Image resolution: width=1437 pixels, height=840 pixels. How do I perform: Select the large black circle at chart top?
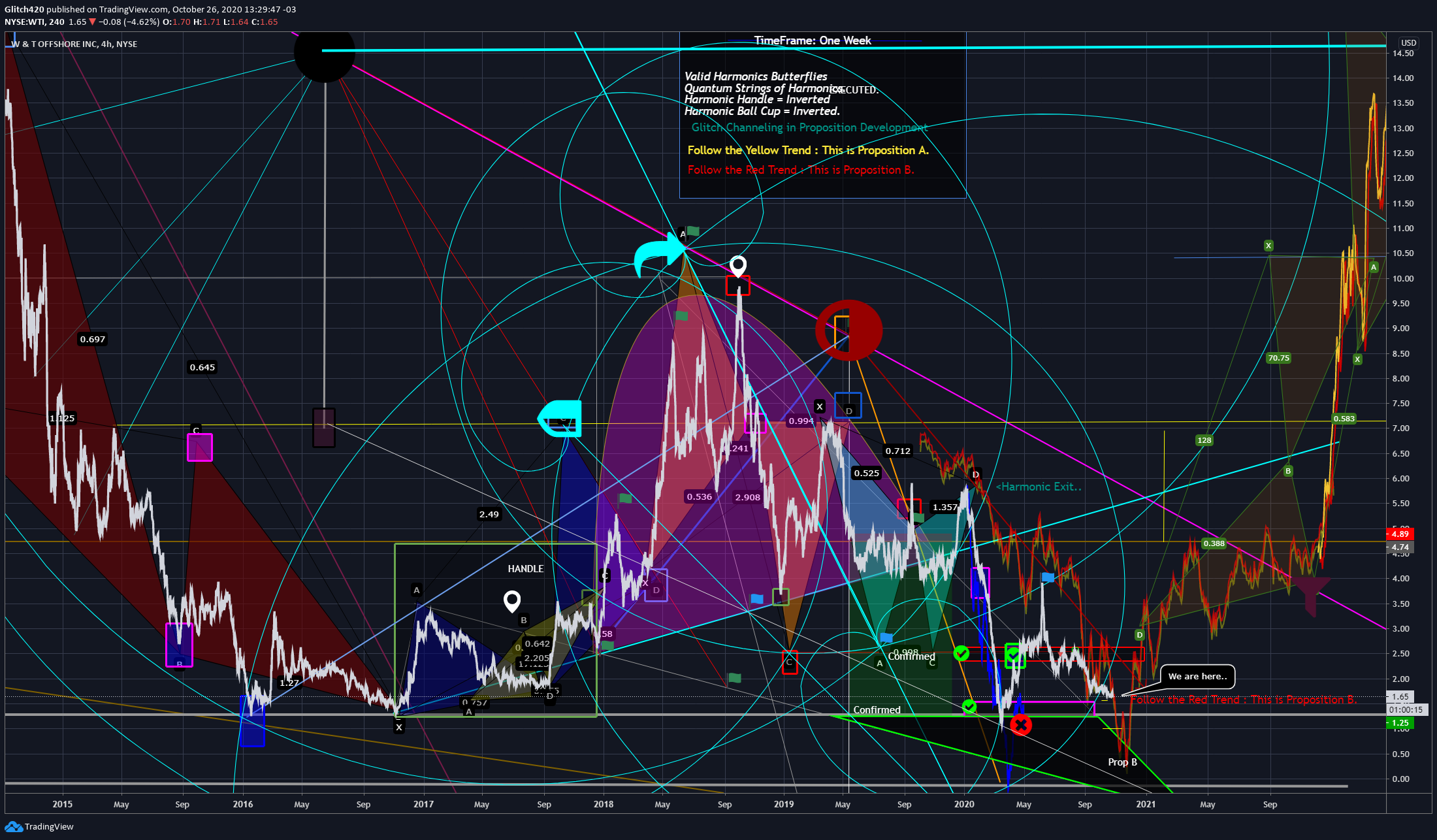tap(325, 52)
